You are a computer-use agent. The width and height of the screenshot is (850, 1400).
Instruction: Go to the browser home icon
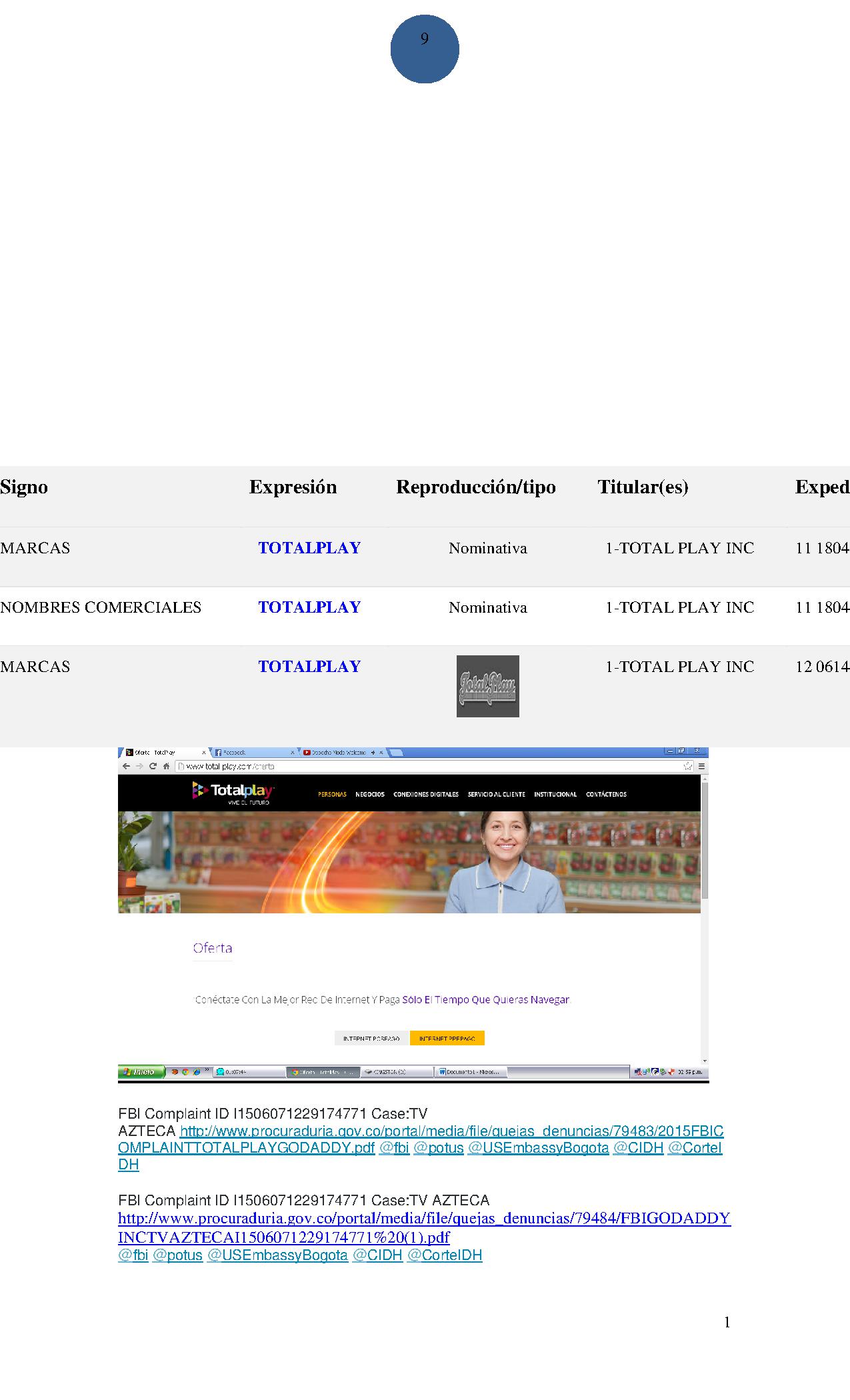pyautogui.click(x=166, y=767)
